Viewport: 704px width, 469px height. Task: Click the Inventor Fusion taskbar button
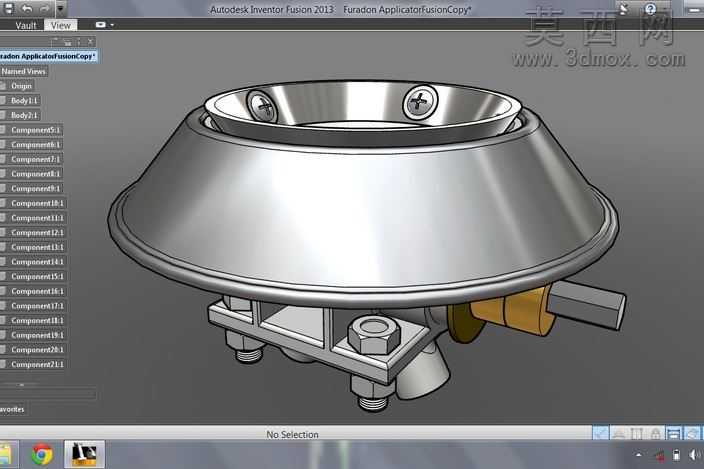[84, 455]
